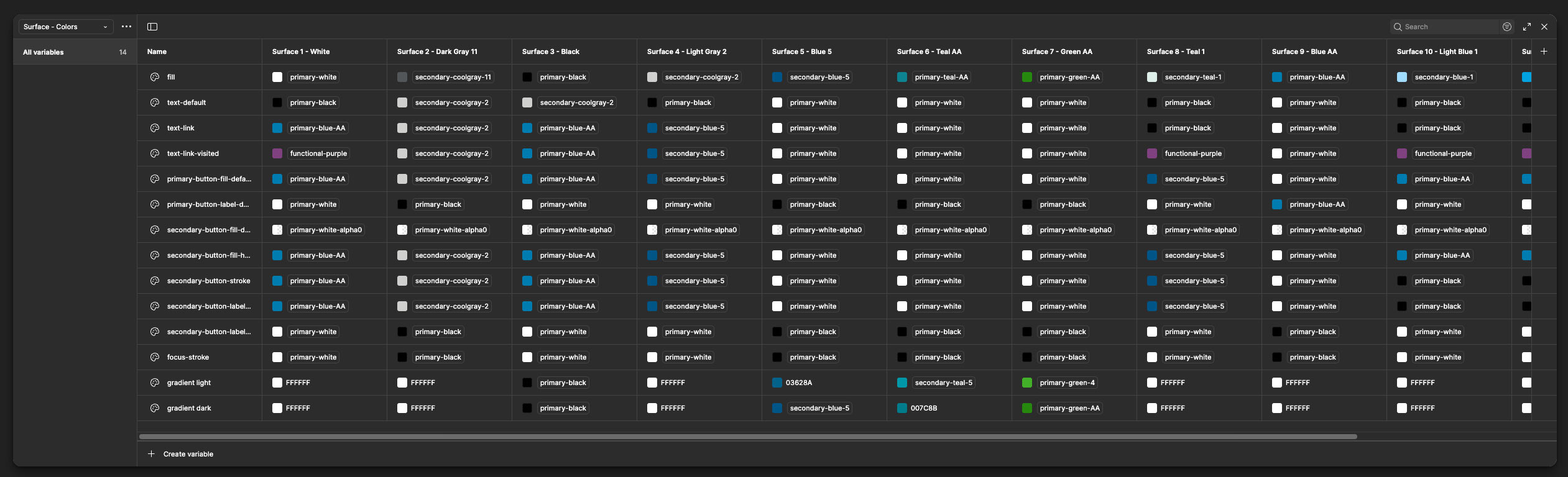Click the green primary-green-4 swatch in gradient light

click(1027, 383)
